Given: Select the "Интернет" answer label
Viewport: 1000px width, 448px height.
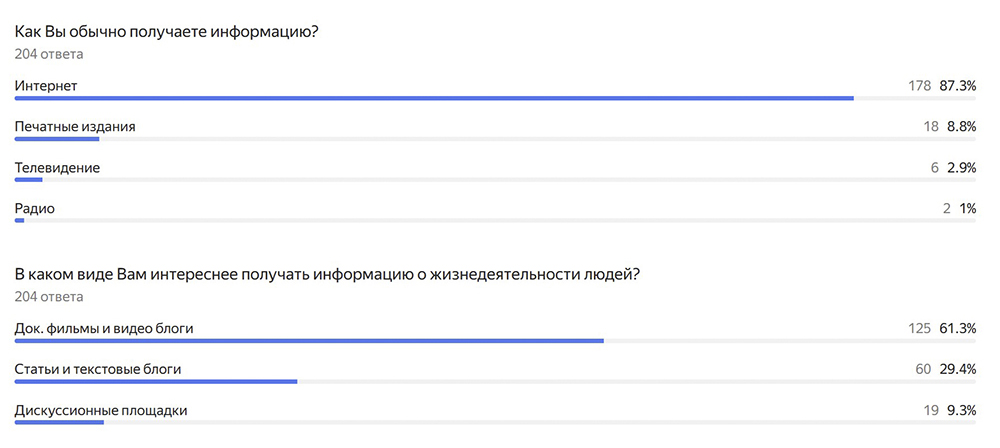Looking at the screenshot, I should click(x=46, y=86).
